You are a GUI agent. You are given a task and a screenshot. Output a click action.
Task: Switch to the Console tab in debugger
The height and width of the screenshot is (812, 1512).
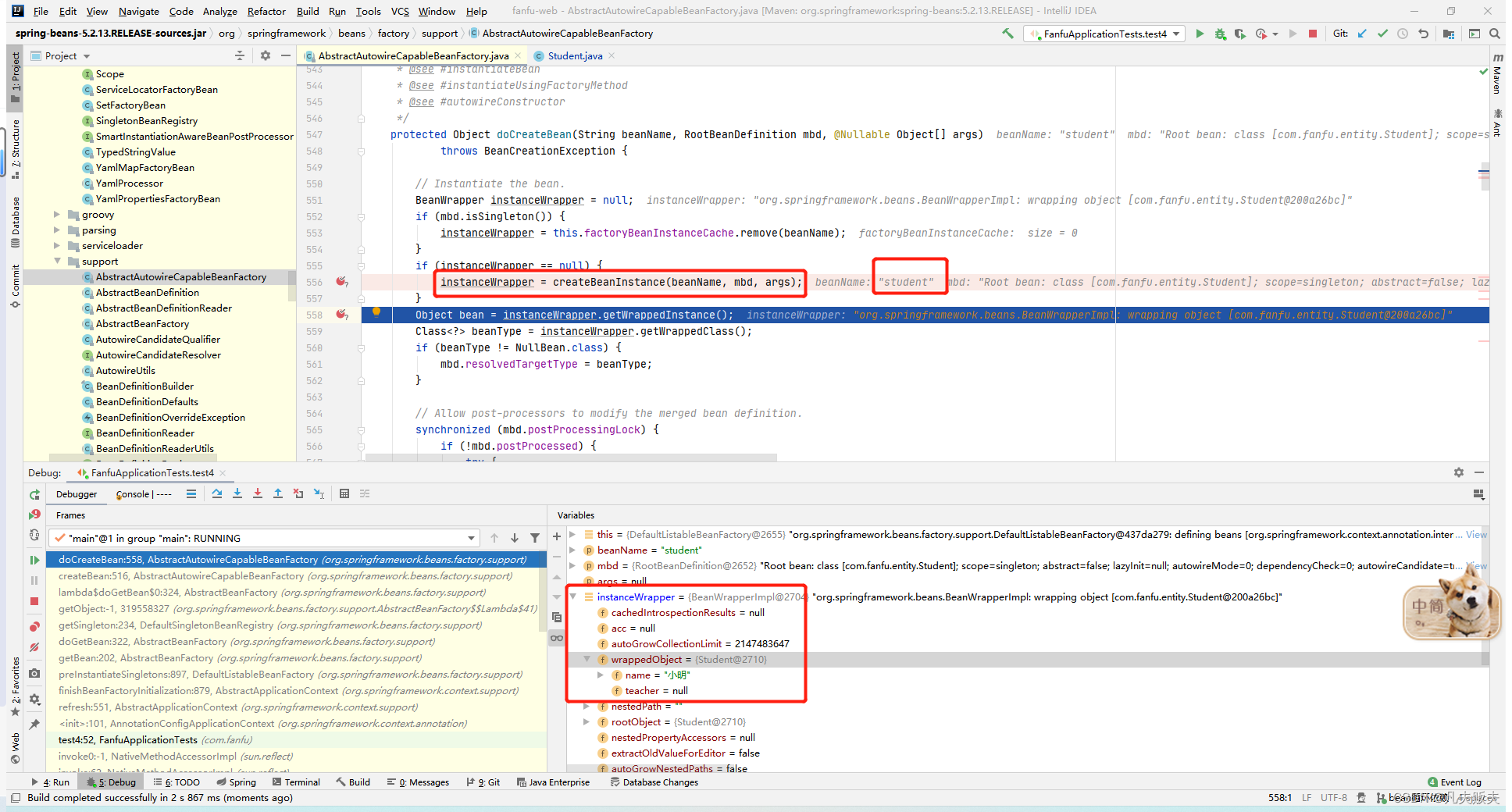144,493
